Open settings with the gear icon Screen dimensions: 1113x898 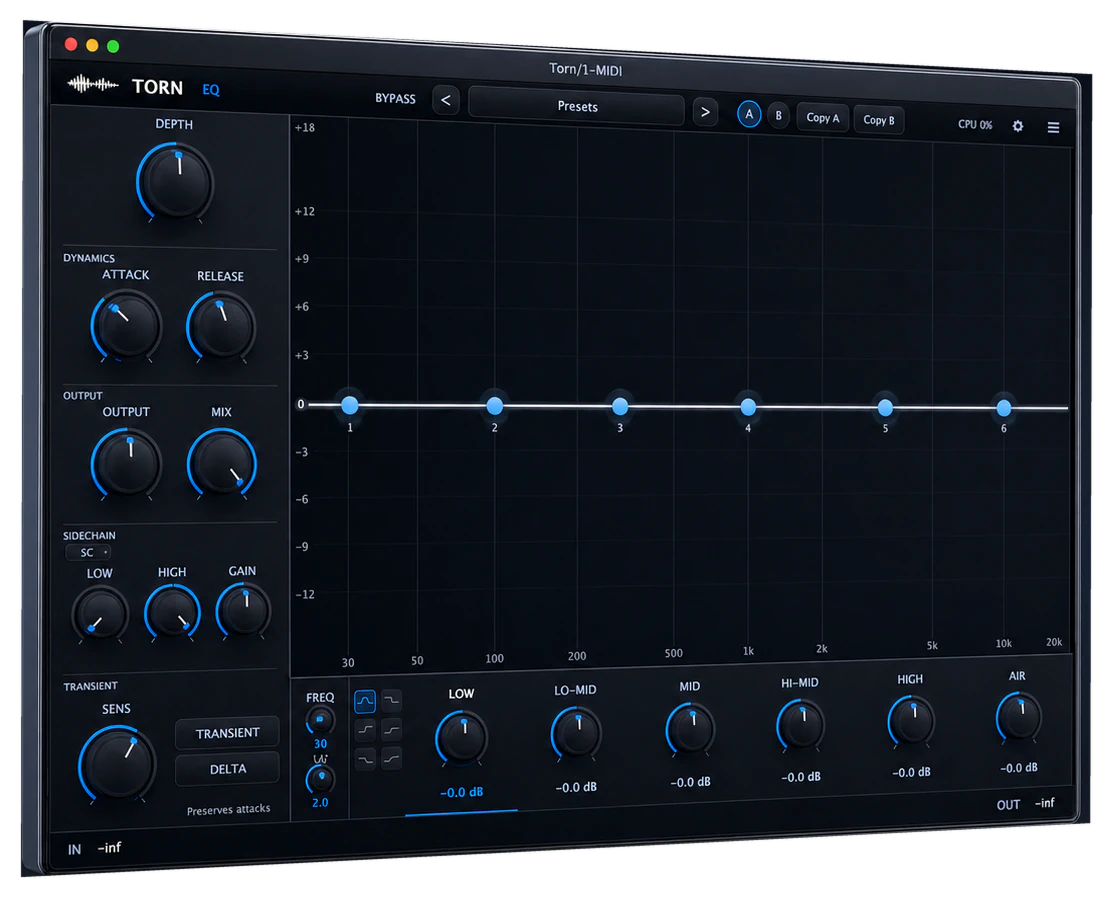(1018, 126)
